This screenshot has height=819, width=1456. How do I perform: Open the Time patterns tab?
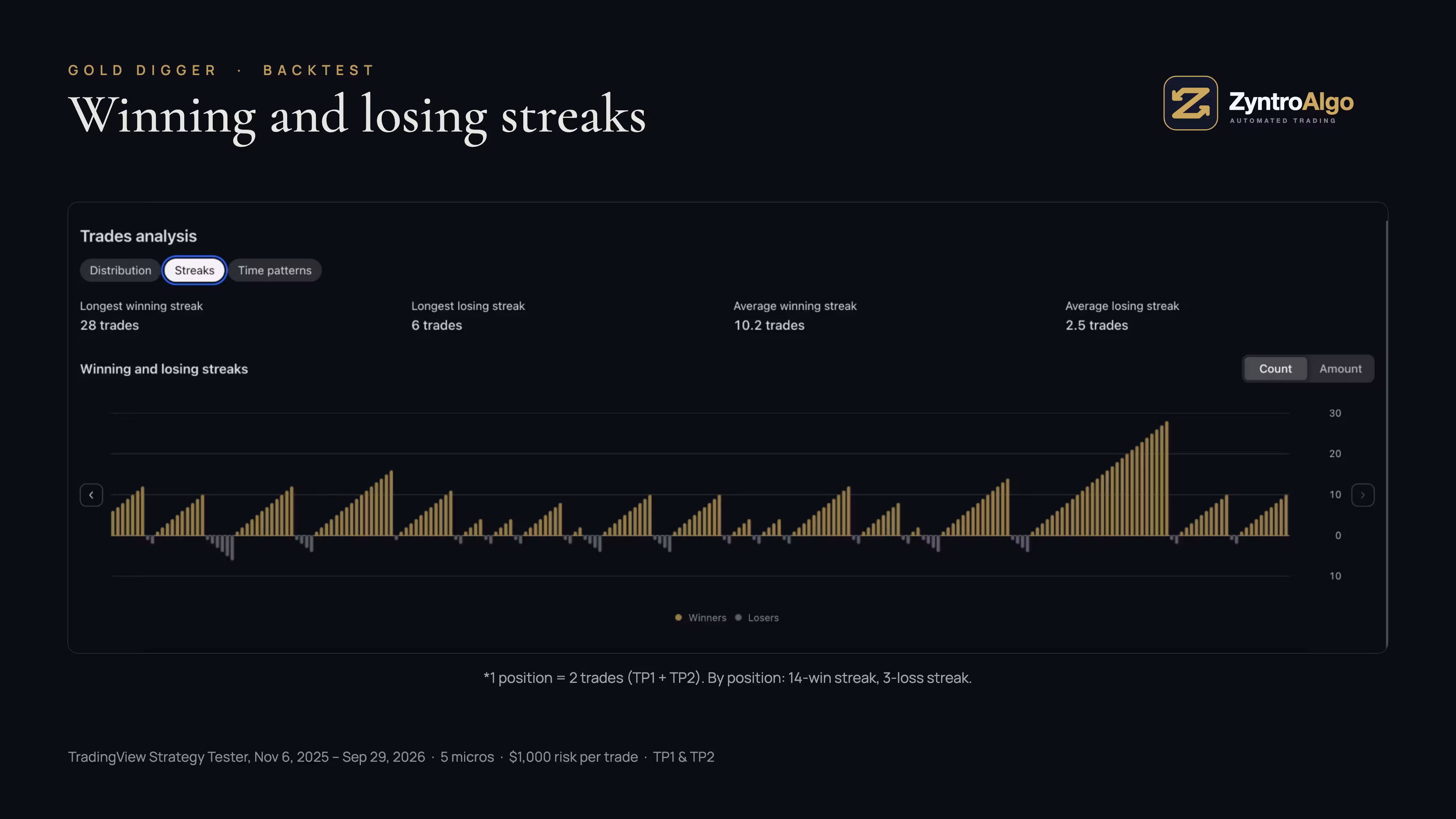(x=275, y=270)
